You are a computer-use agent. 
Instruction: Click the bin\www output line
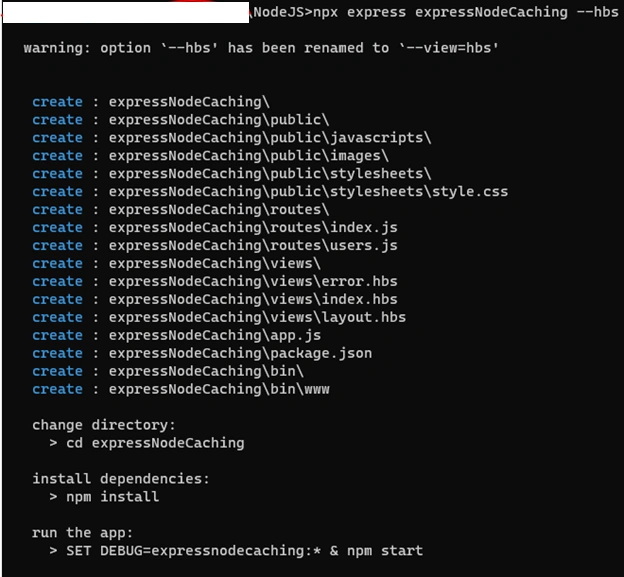[181, 389]
